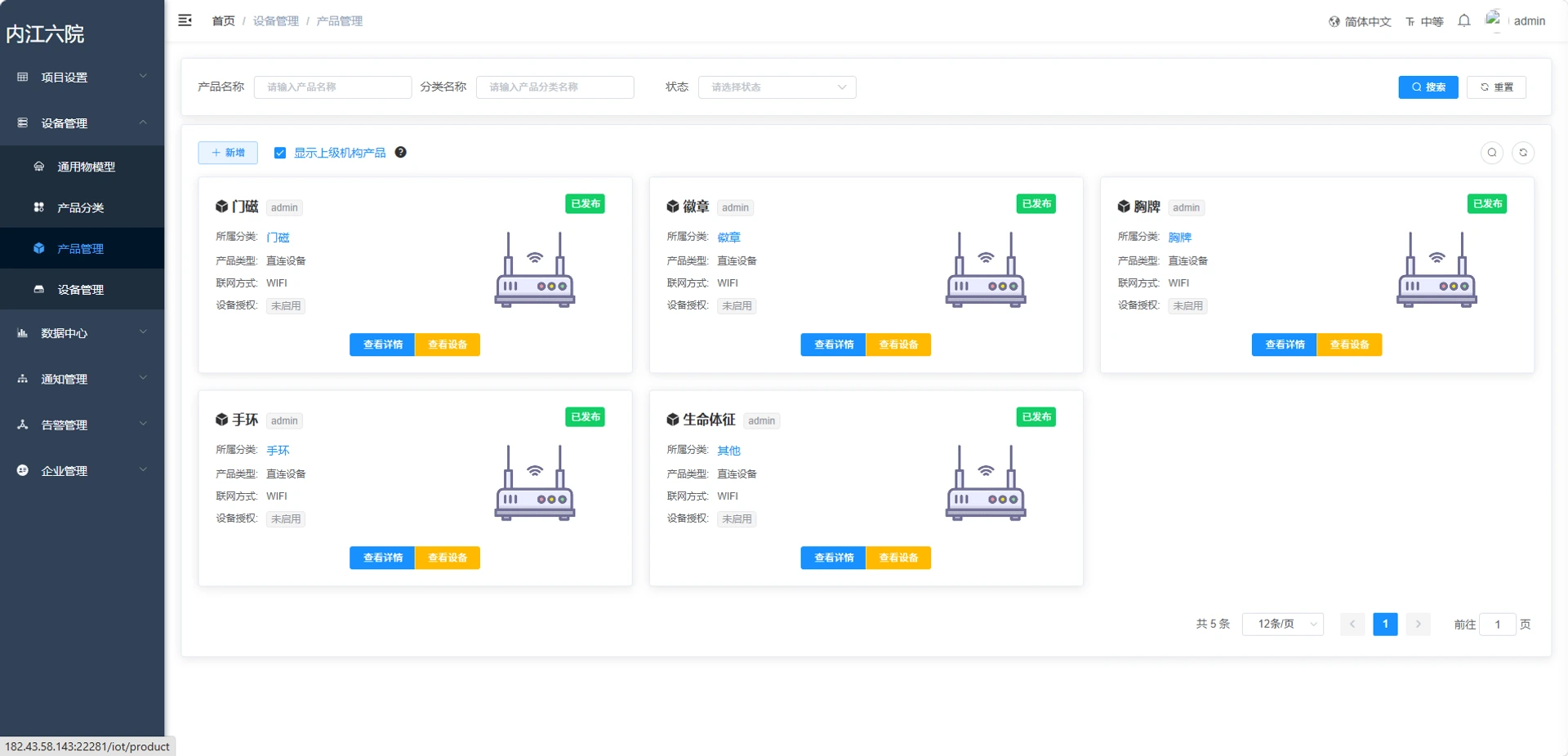Click the 通用物模型 sidebar icon

[x=38, y=167]
